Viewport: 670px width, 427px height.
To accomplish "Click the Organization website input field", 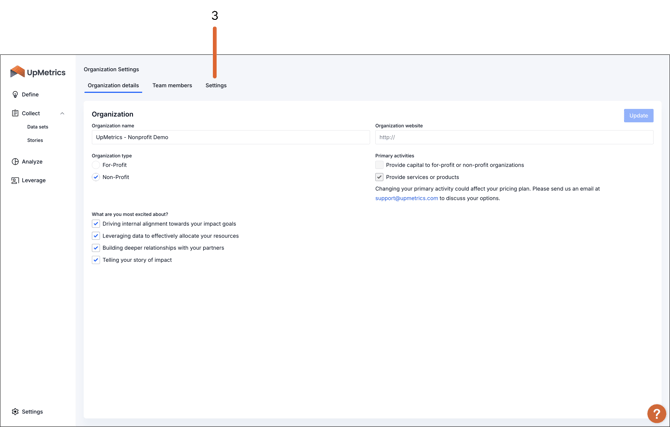I will (513, 138).
